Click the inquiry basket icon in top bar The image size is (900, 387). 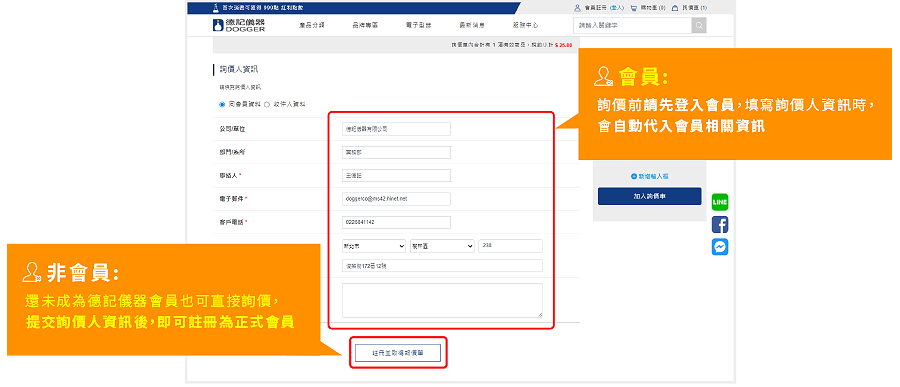point(674,8)
